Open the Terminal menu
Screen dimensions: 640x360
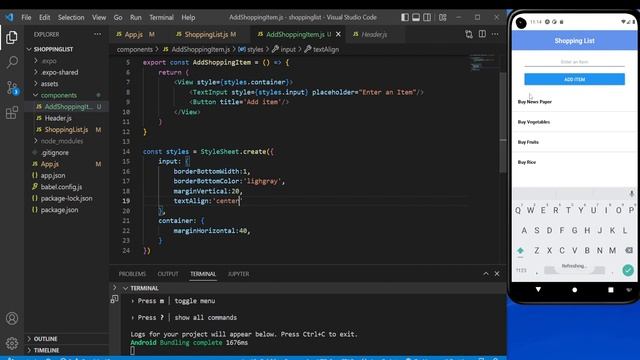click(161, 18)
